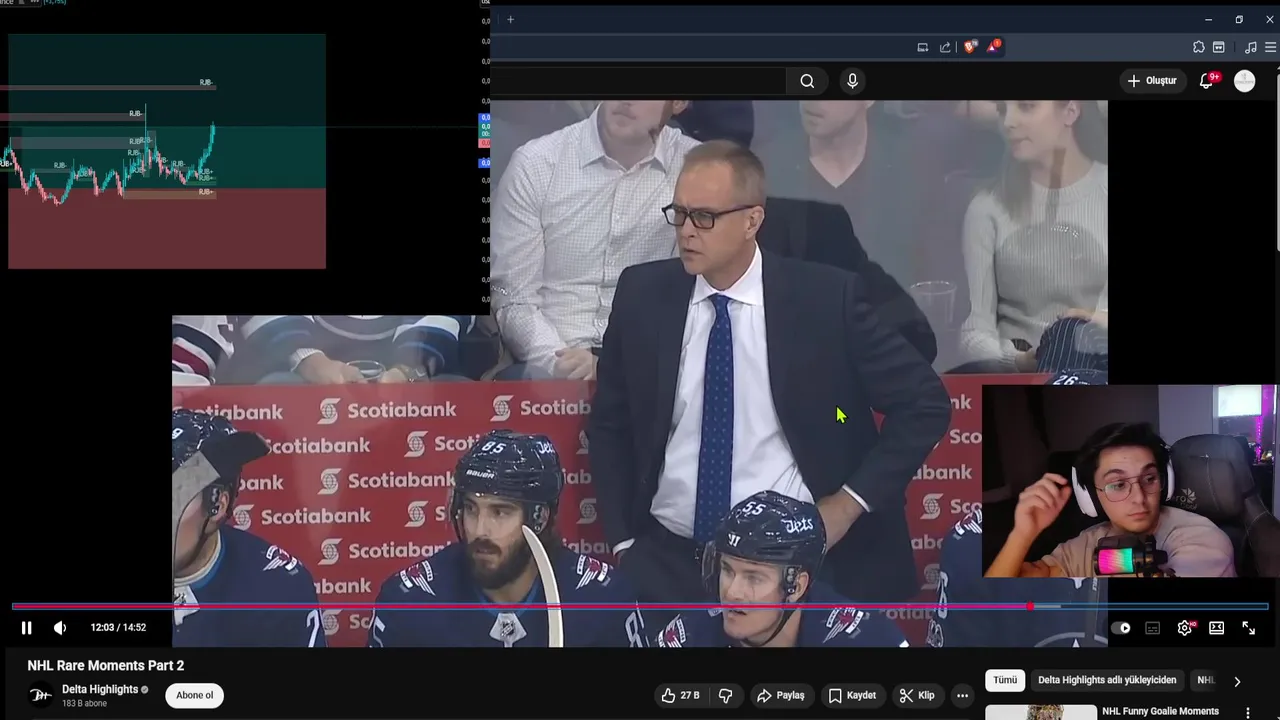Click the share page icon in address bar
This screenshot has height=720, width=1280.
click(945, 47)
